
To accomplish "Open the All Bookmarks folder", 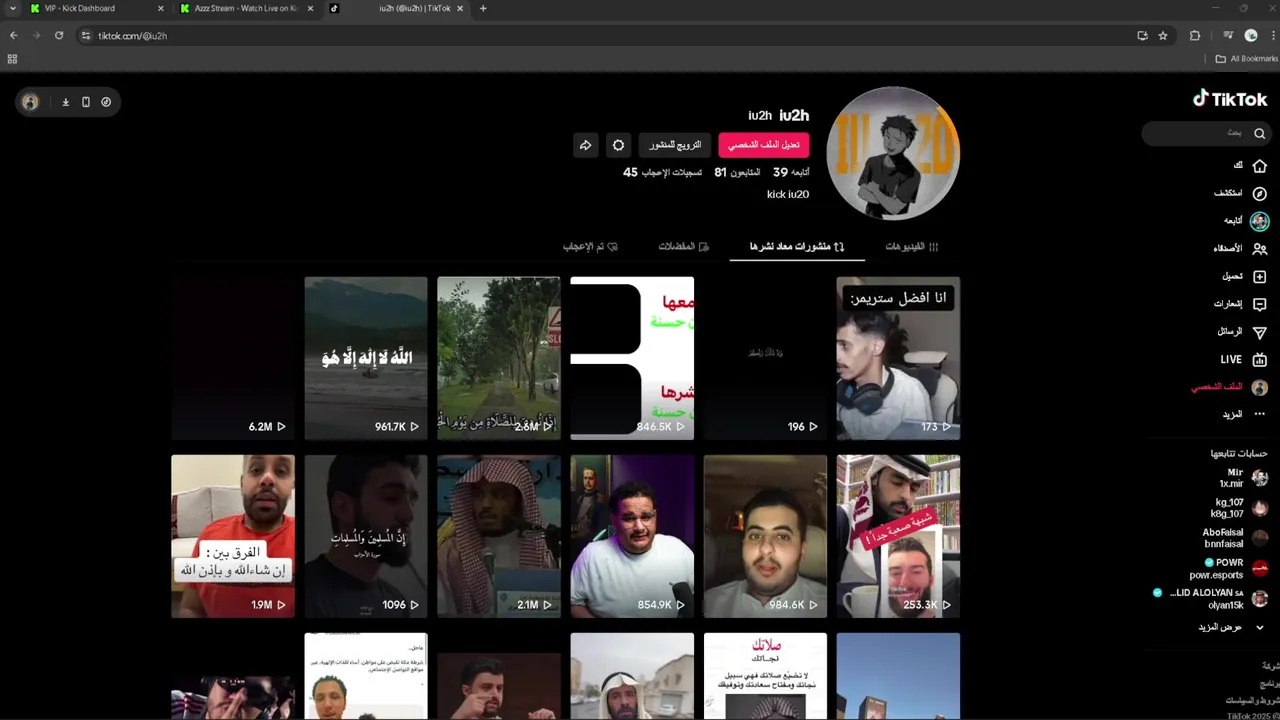I will [x=1246, y=59].
